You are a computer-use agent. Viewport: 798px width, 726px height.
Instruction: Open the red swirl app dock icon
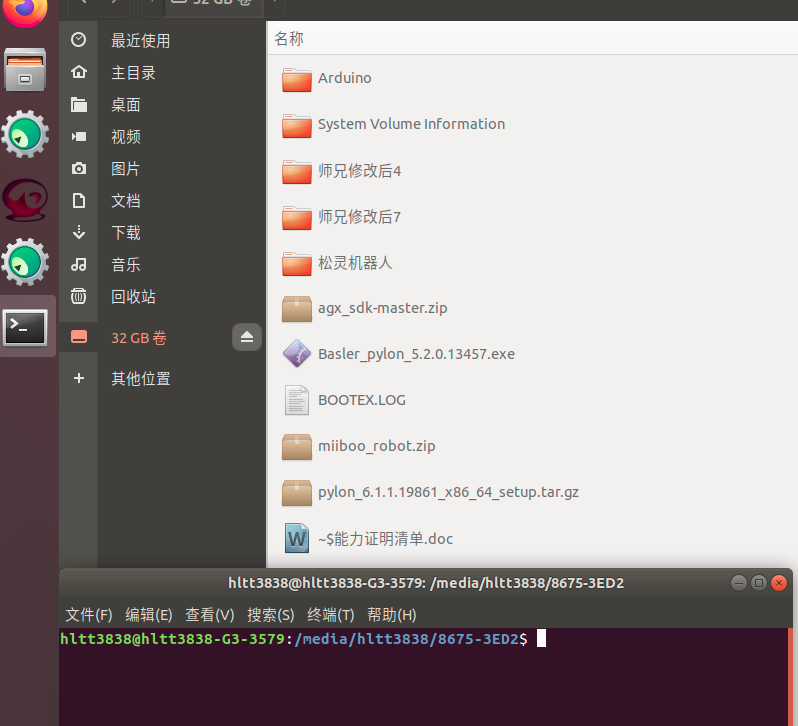25,199
